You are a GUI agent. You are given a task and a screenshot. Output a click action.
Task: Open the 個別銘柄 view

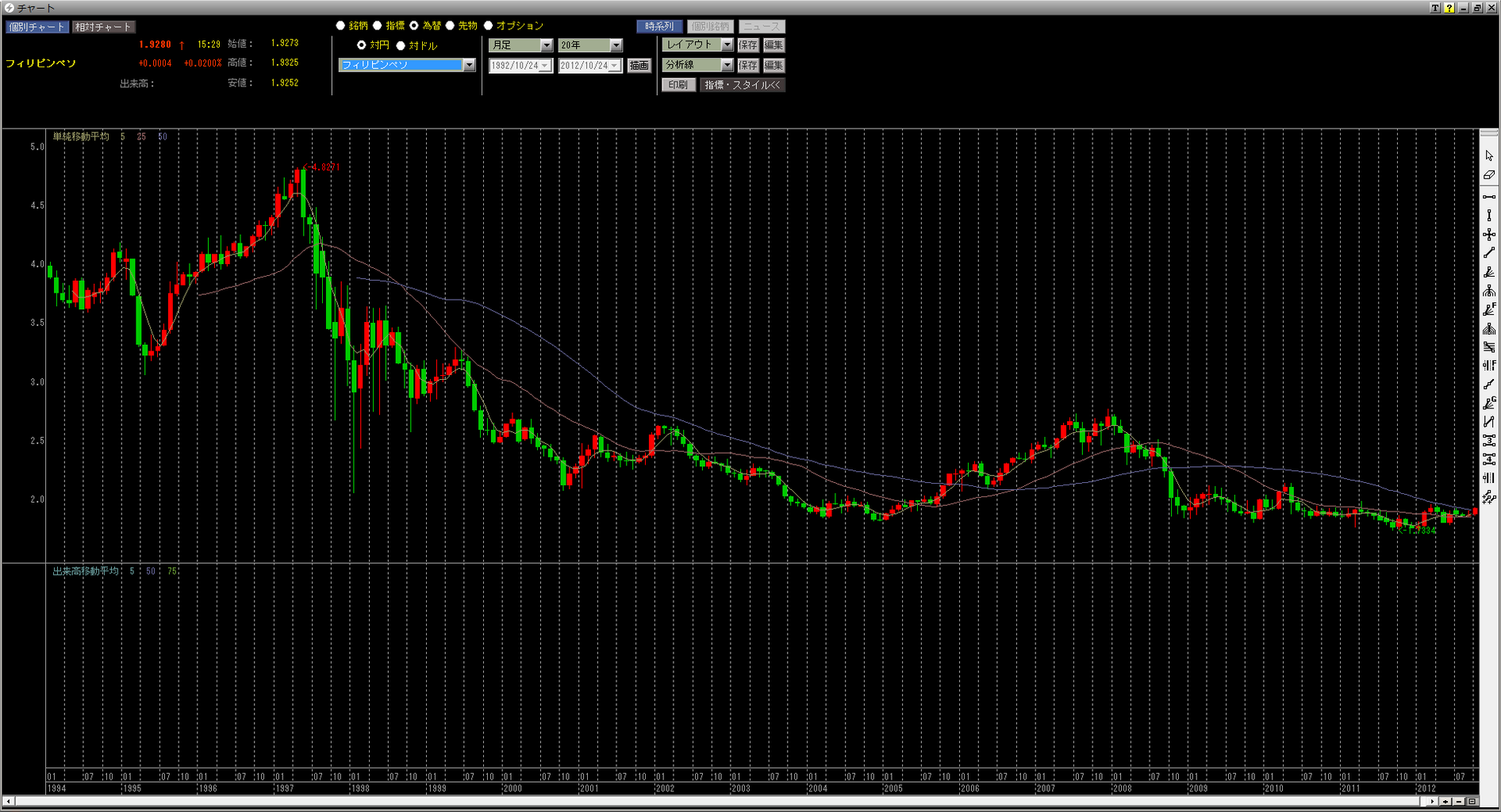pos(710,26)
